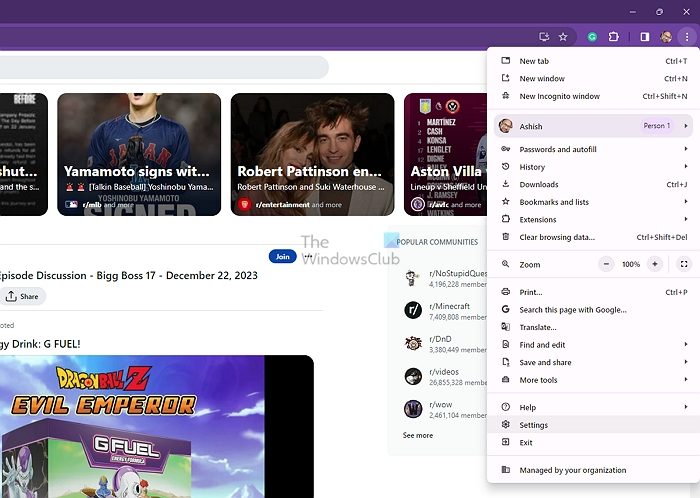Expand the History submenu arrow
Image resolution: width=700 pixels, height=498 pixels.
point(686,166)
